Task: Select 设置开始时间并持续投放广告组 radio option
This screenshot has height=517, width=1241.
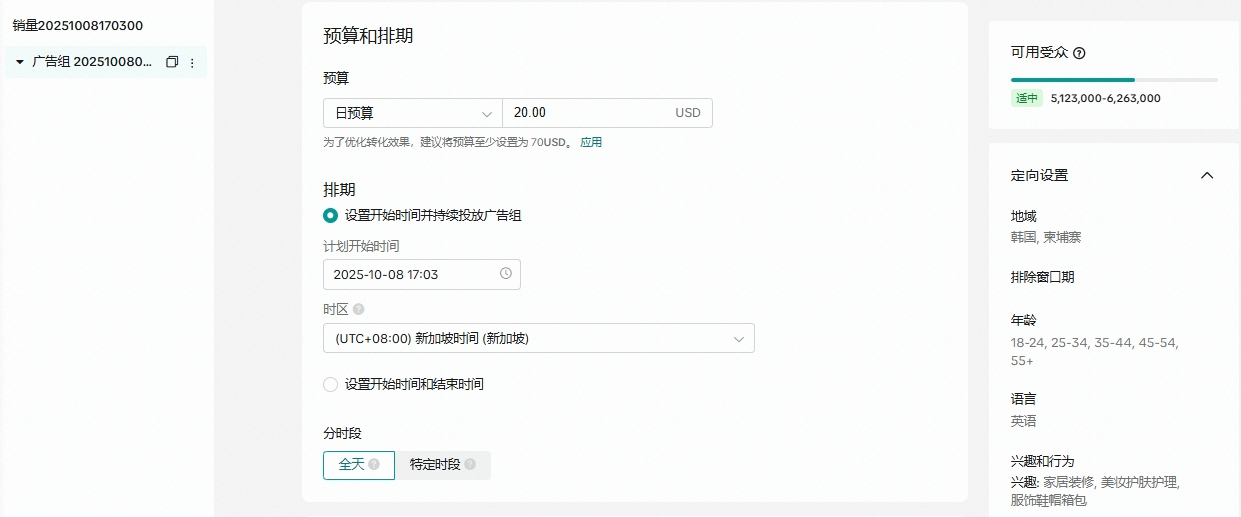Action: 331,215
